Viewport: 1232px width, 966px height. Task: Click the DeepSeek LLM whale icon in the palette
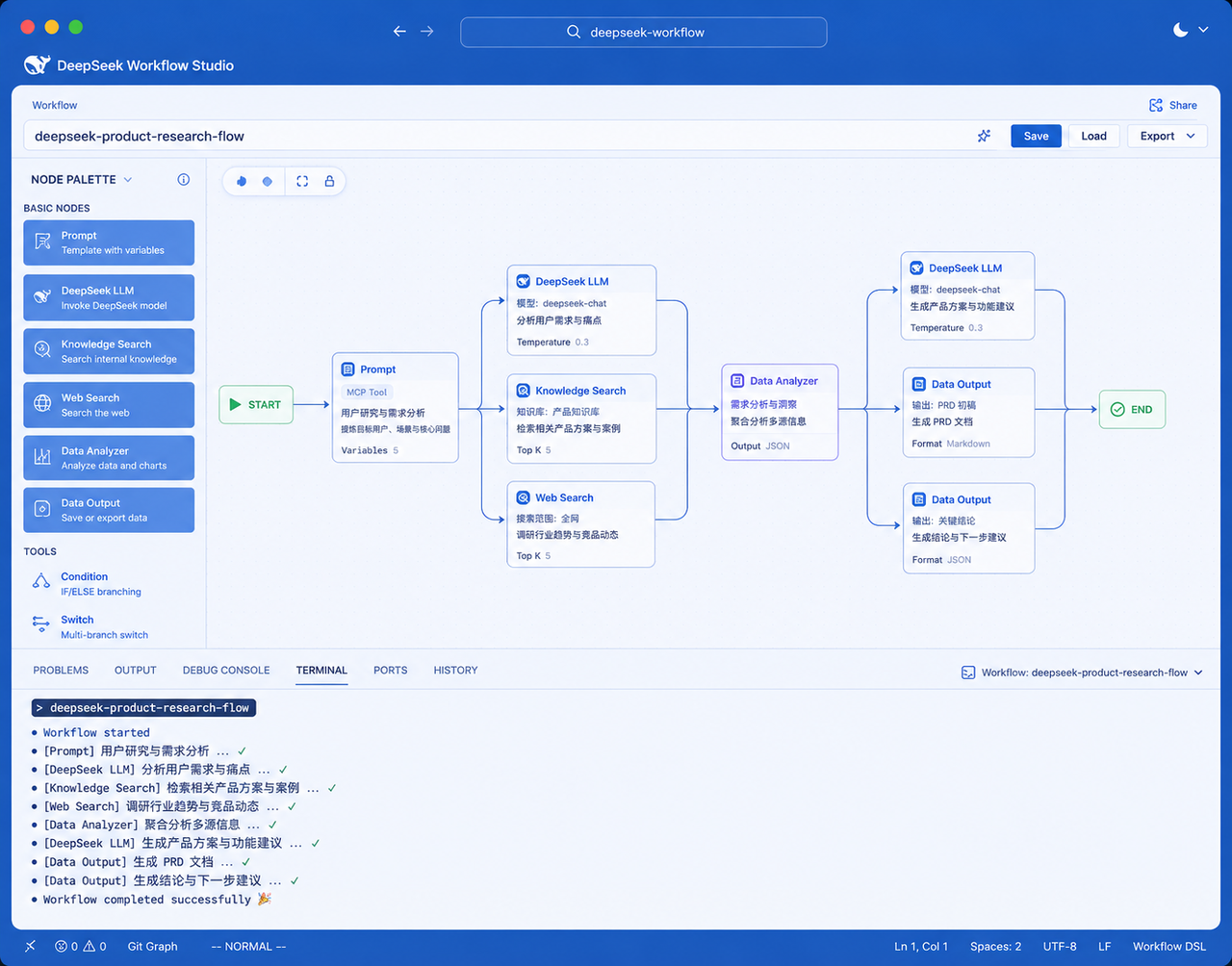point(42,296)
